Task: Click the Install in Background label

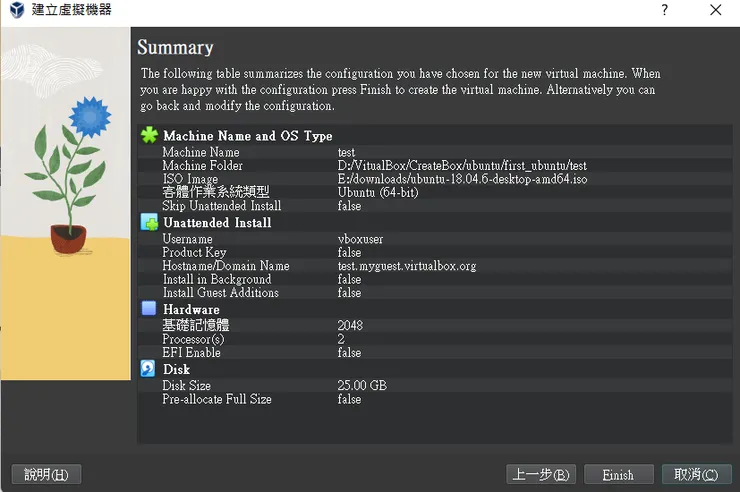Action: click(217, 279)
